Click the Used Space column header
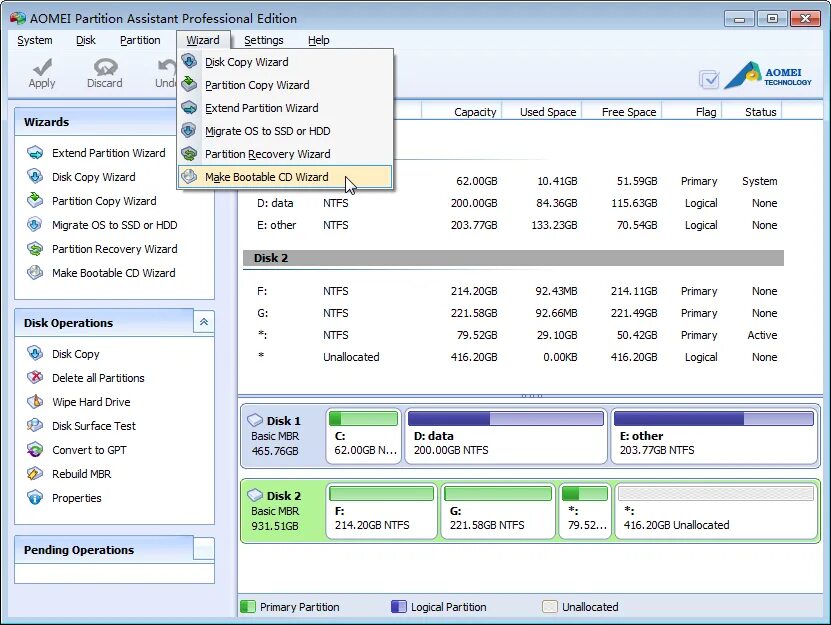Viewport: 831px width, 625px height. click(x=542, y=112)
